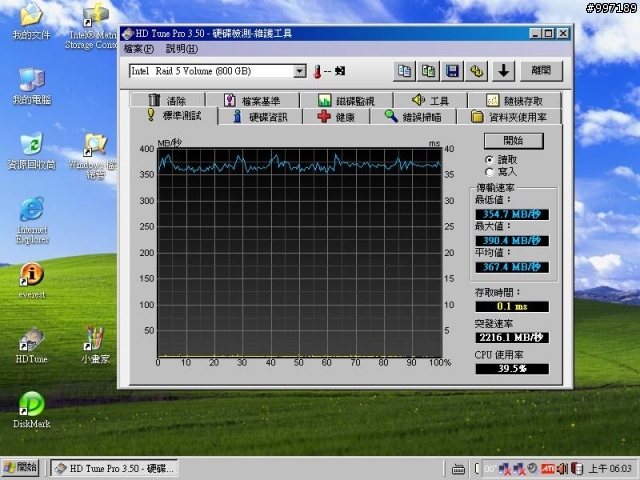640x480 pixels.
Task: Click the 390.4 MB/秒 maximum value
Action: tap(512, 241)
